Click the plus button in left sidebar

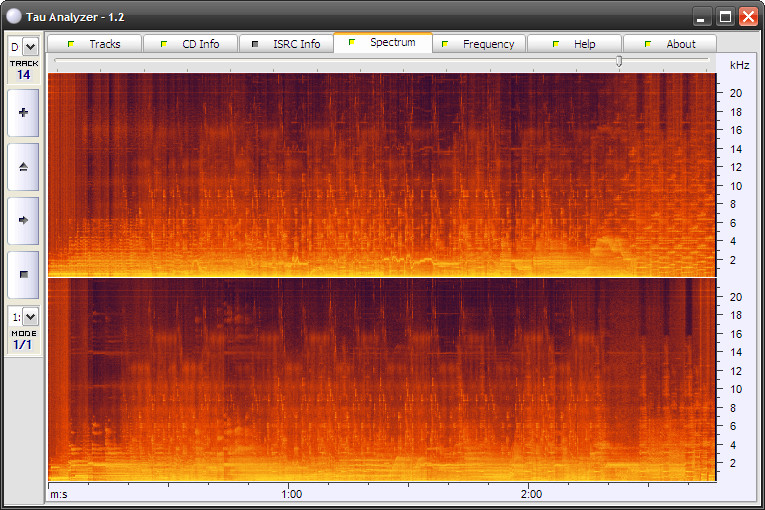point(23,113)
